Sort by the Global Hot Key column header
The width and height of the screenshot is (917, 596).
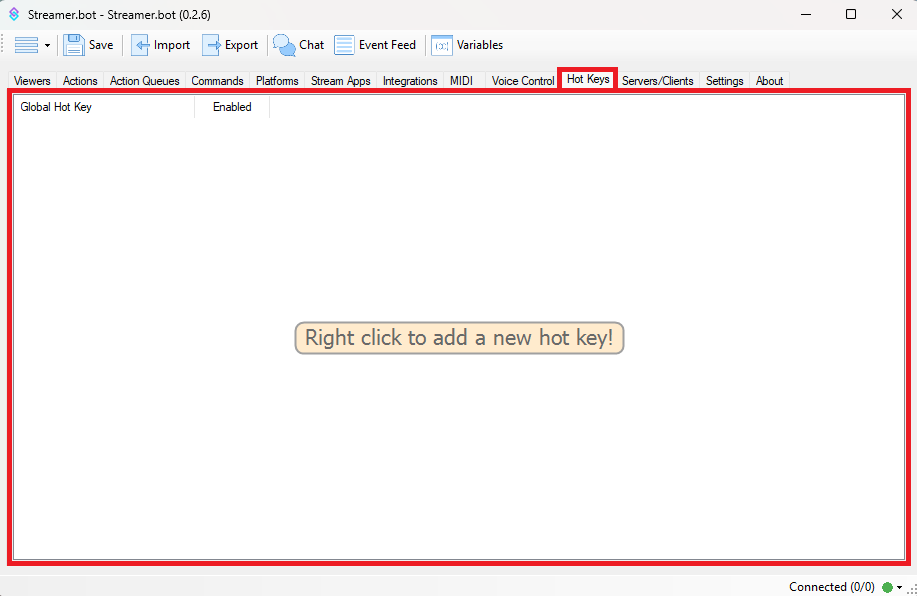(x=56, y=107)
